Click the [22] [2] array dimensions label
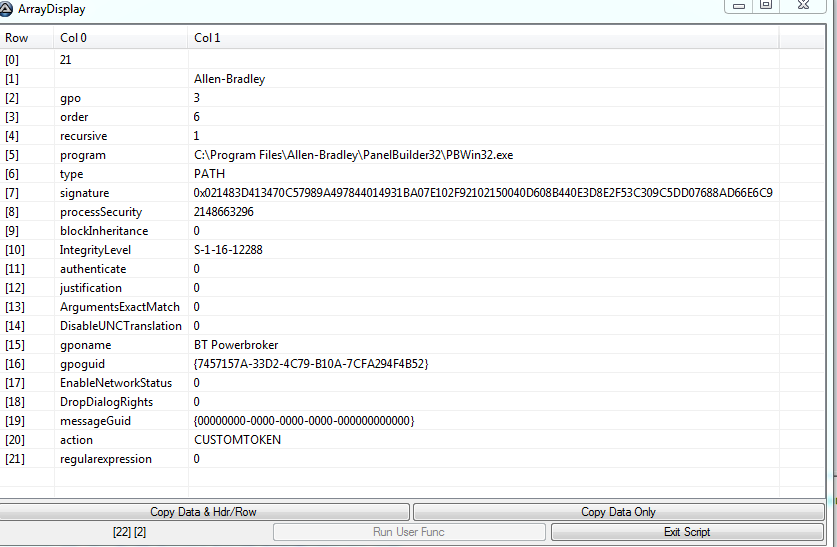837x547 pixels. pos(130,532)
